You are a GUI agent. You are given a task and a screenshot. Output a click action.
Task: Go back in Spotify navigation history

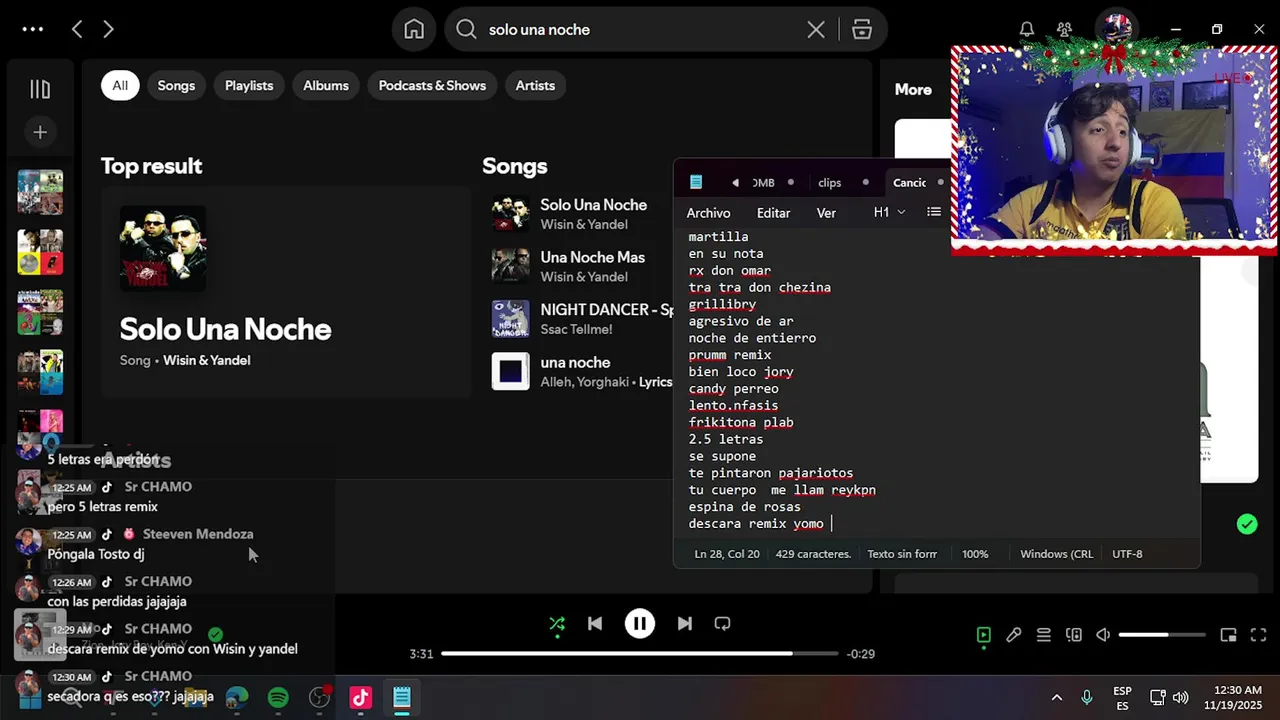[x=77, y=30]
